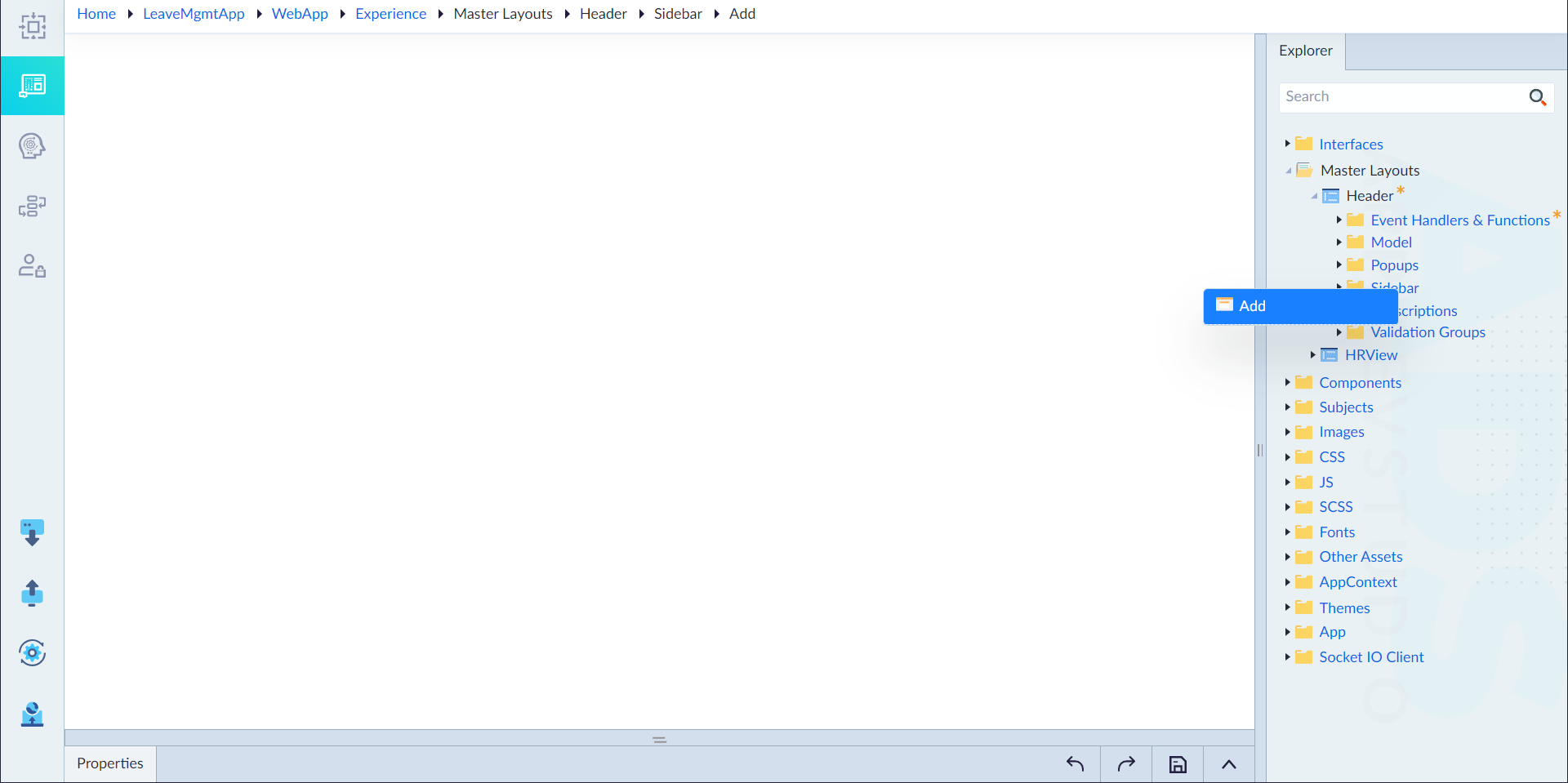This screenshot has width=1568, height=783.
Task: Click the vertical panel splitter handle
Action: tap(1260, 450)
